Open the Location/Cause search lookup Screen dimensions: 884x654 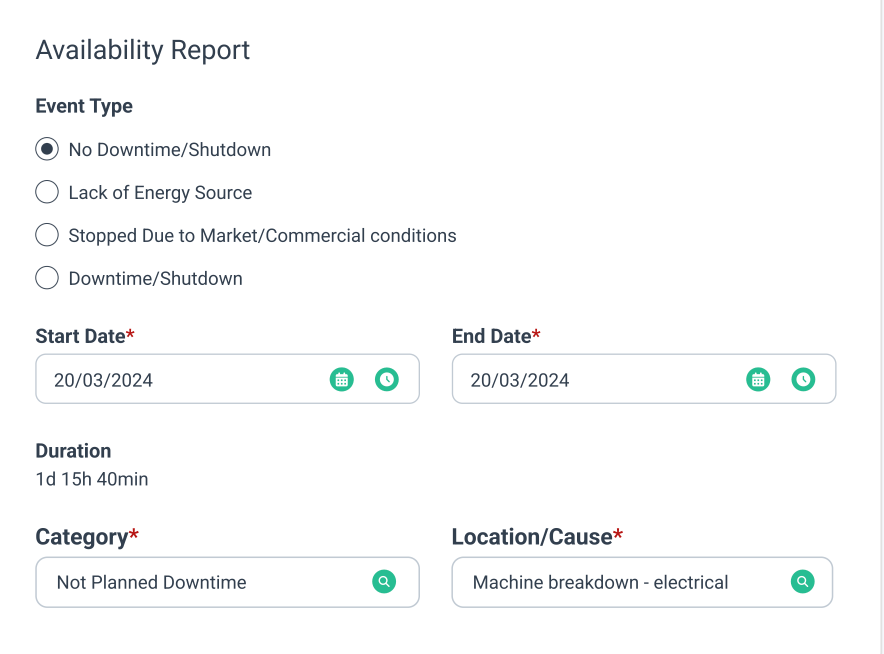[802, 582]
